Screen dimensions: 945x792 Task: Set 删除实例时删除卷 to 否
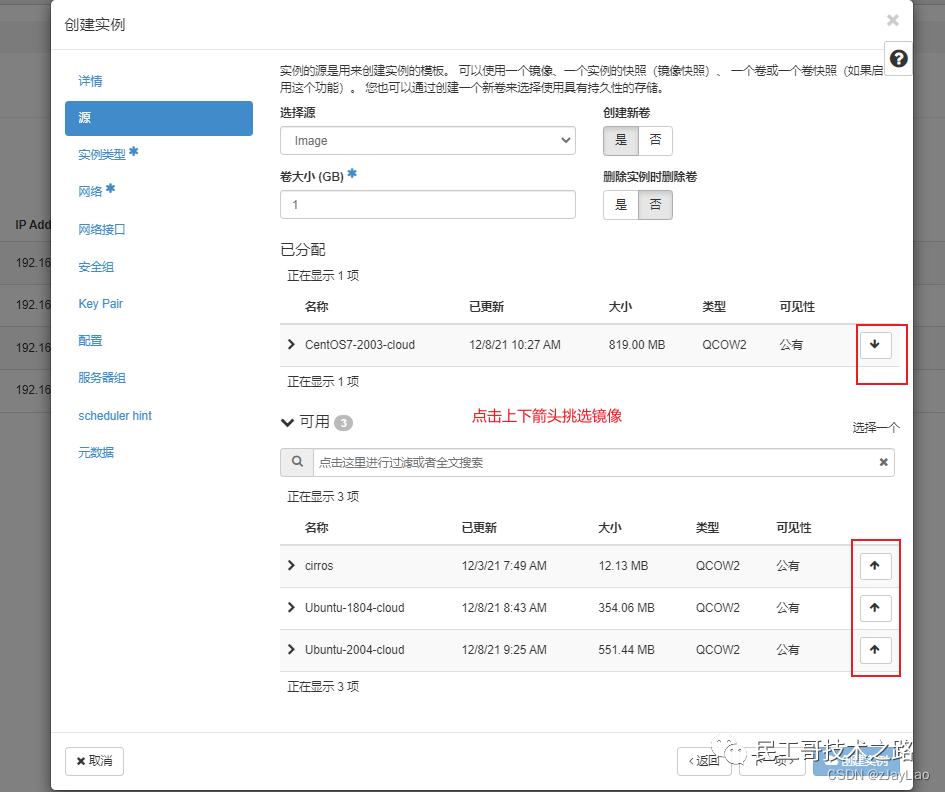[655, 205]
